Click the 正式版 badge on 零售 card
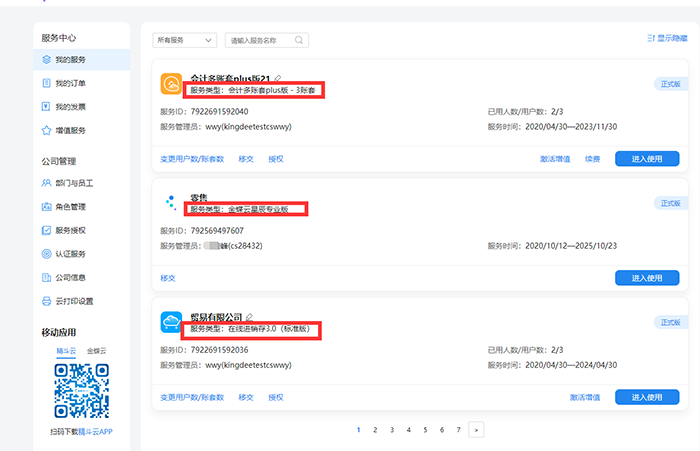 pyautogui.click(x=671, y=203)
